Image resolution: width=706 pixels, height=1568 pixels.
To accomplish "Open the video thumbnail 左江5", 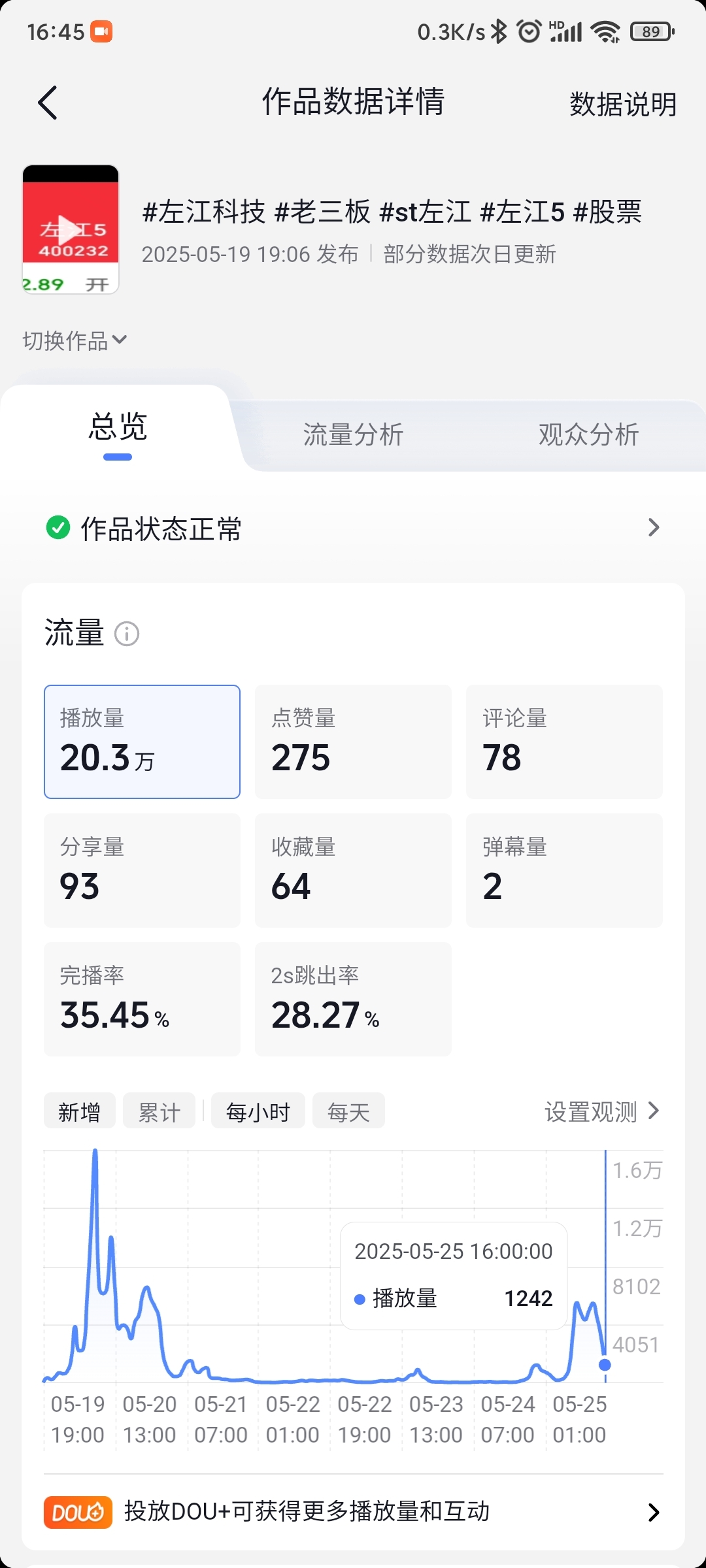I will (x=71, y=229).
